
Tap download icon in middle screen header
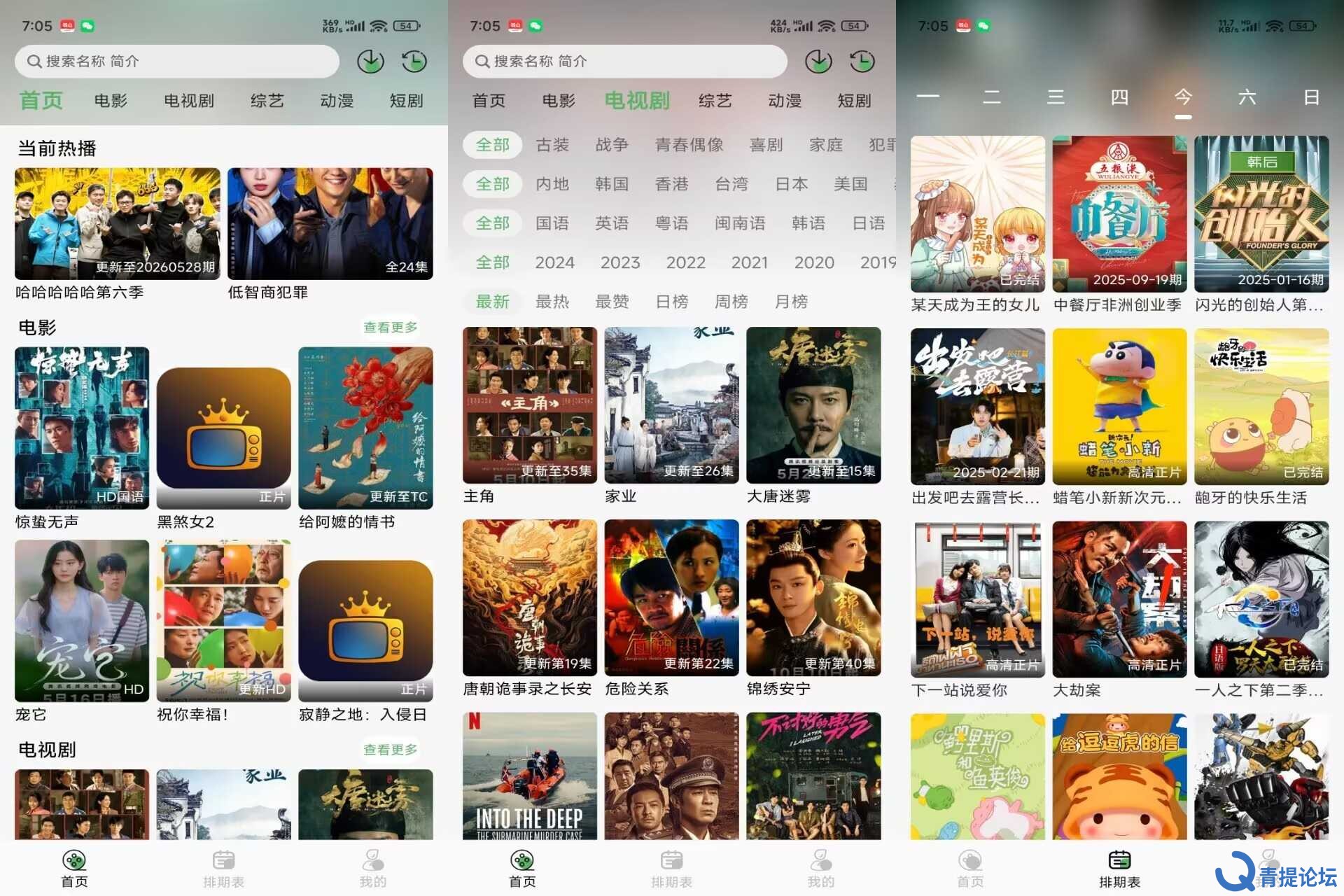(818, 62)
